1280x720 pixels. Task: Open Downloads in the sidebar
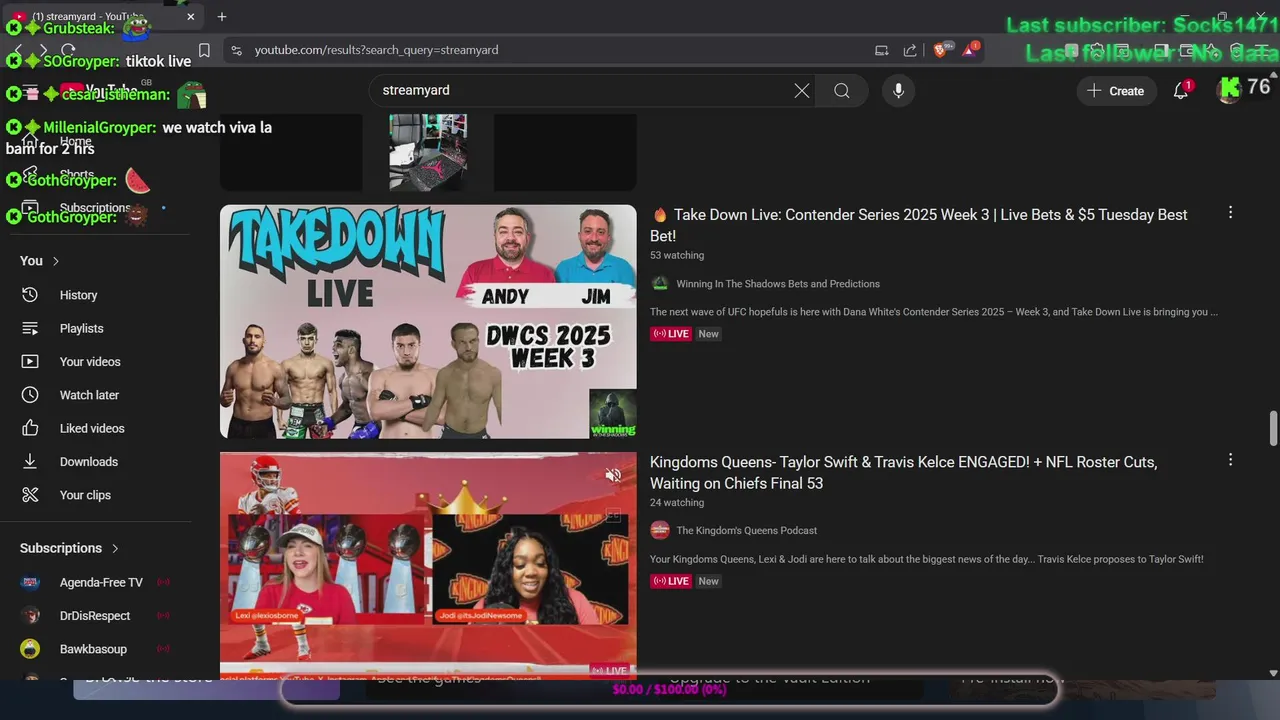[x=88, y=462]
